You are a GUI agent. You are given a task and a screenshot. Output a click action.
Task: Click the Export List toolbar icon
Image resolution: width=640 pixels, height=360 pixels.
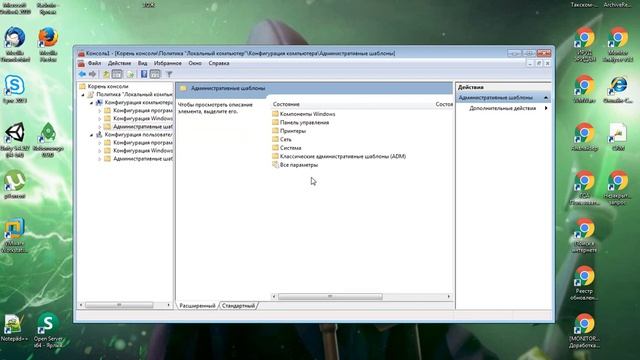point(130,74)
